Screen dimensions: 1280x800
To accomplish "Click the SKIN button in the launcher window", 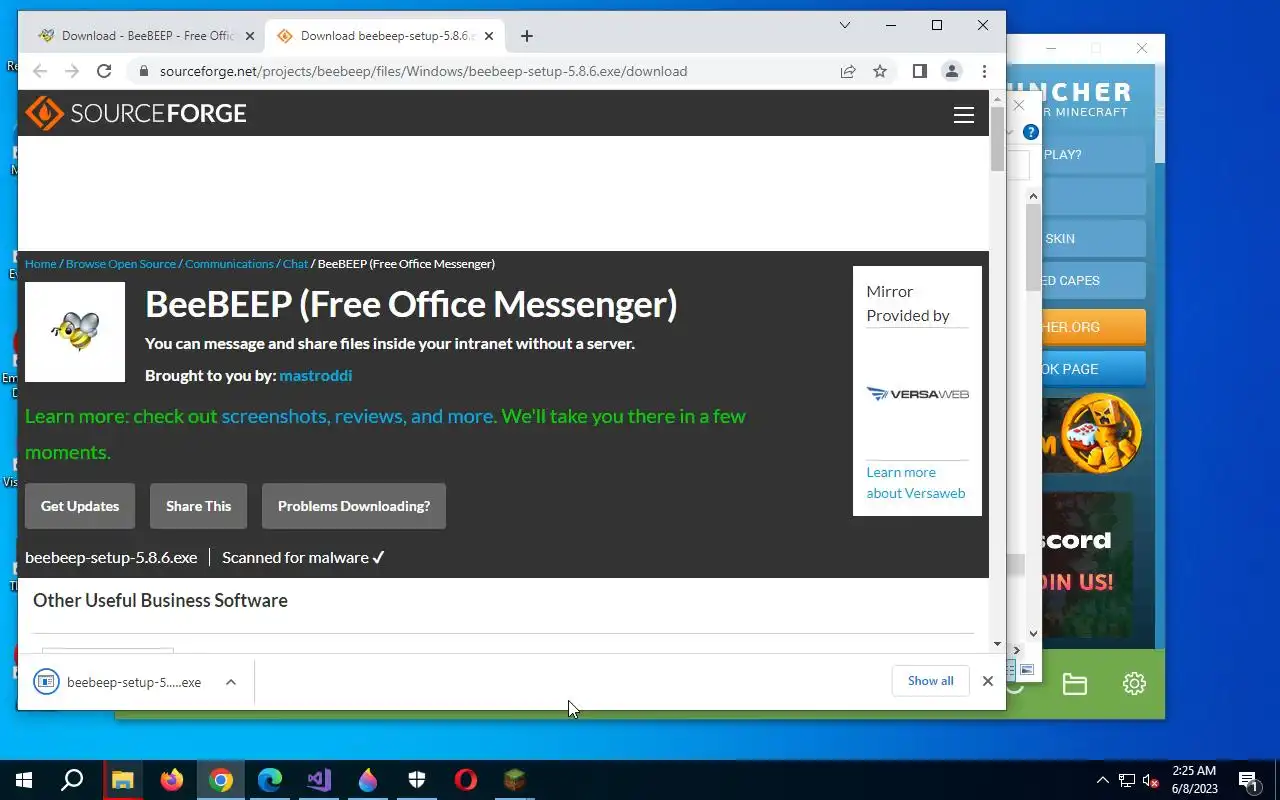I will pyautogui.click(x=1092, y=239).
